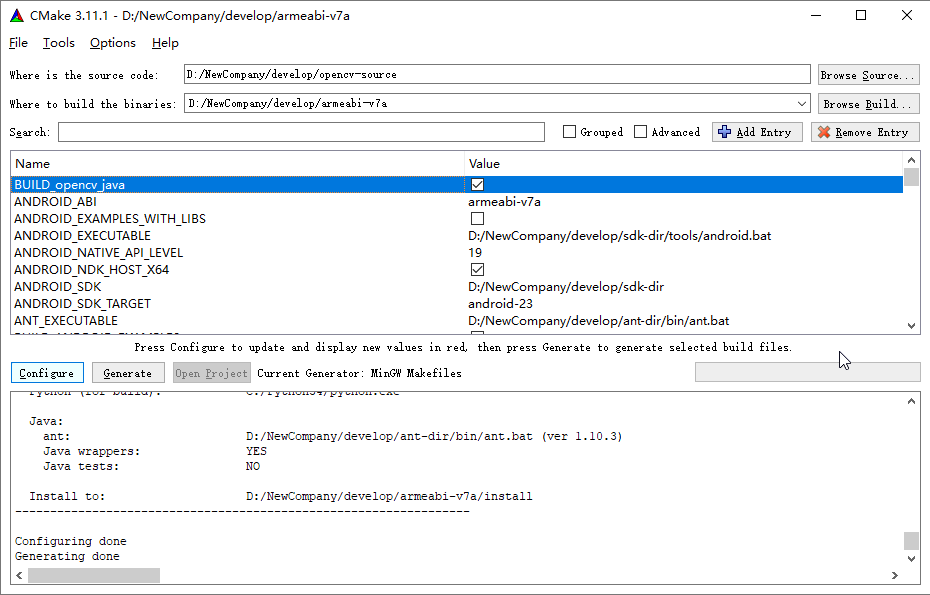The height and width of the screenshot is (595, 930).
Task: Click the output log scroll-left arrow
Action: click(x=20, y=575)
